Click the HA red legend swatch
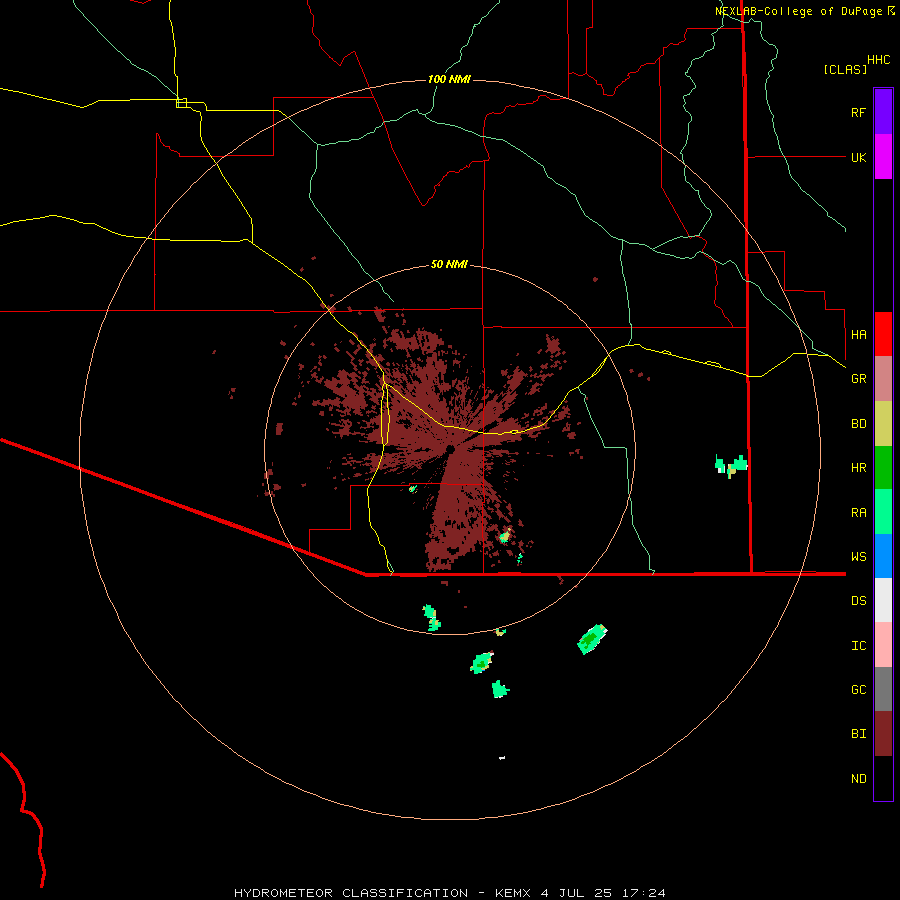The width and height of the screenshot is (900, 900). point(883,334)
